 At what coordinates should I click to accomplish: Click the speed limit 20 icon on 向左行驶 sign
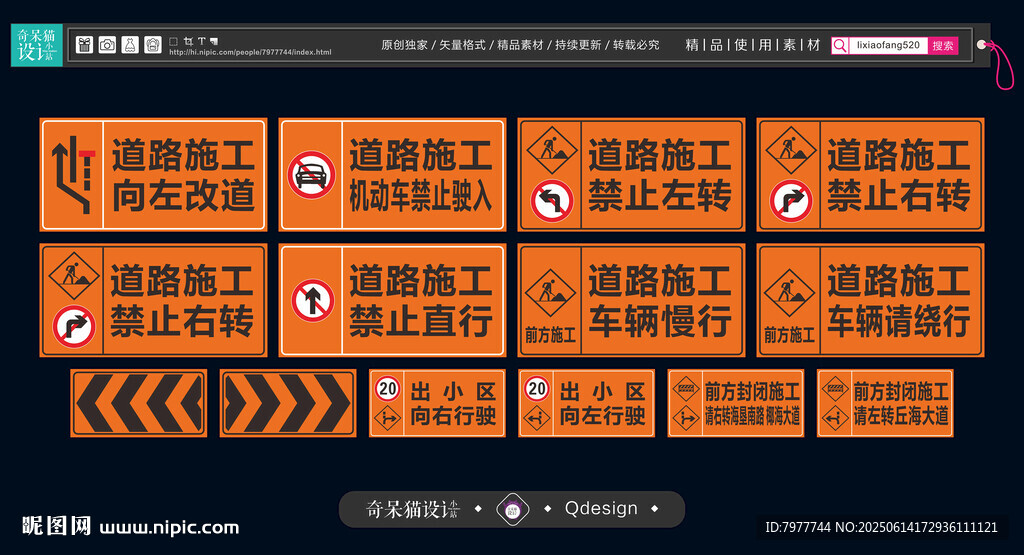click(537, 388)
